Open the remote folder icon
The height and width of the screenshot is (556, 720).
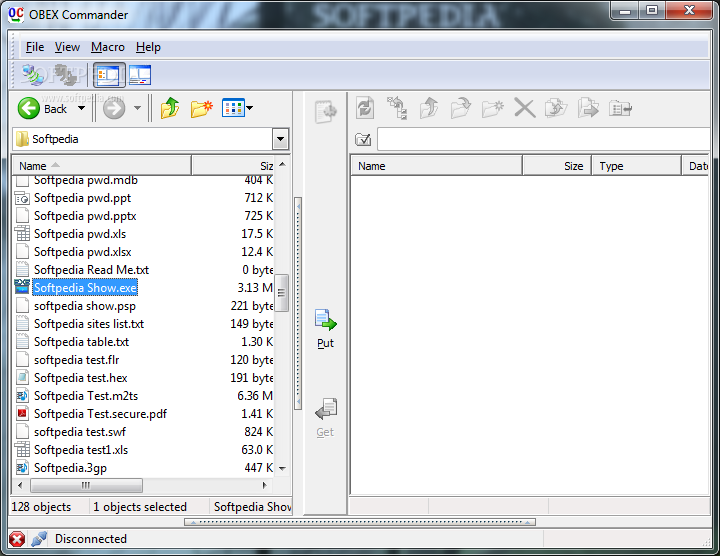(461, 108)
